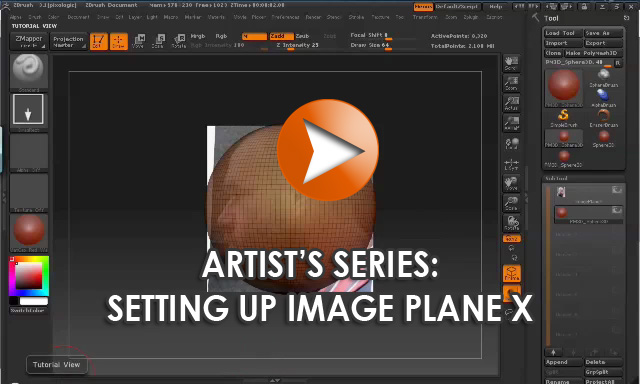Toggle the Zadd sculpt mode
This screenshot has height=384, width=640.
[281, 36]
